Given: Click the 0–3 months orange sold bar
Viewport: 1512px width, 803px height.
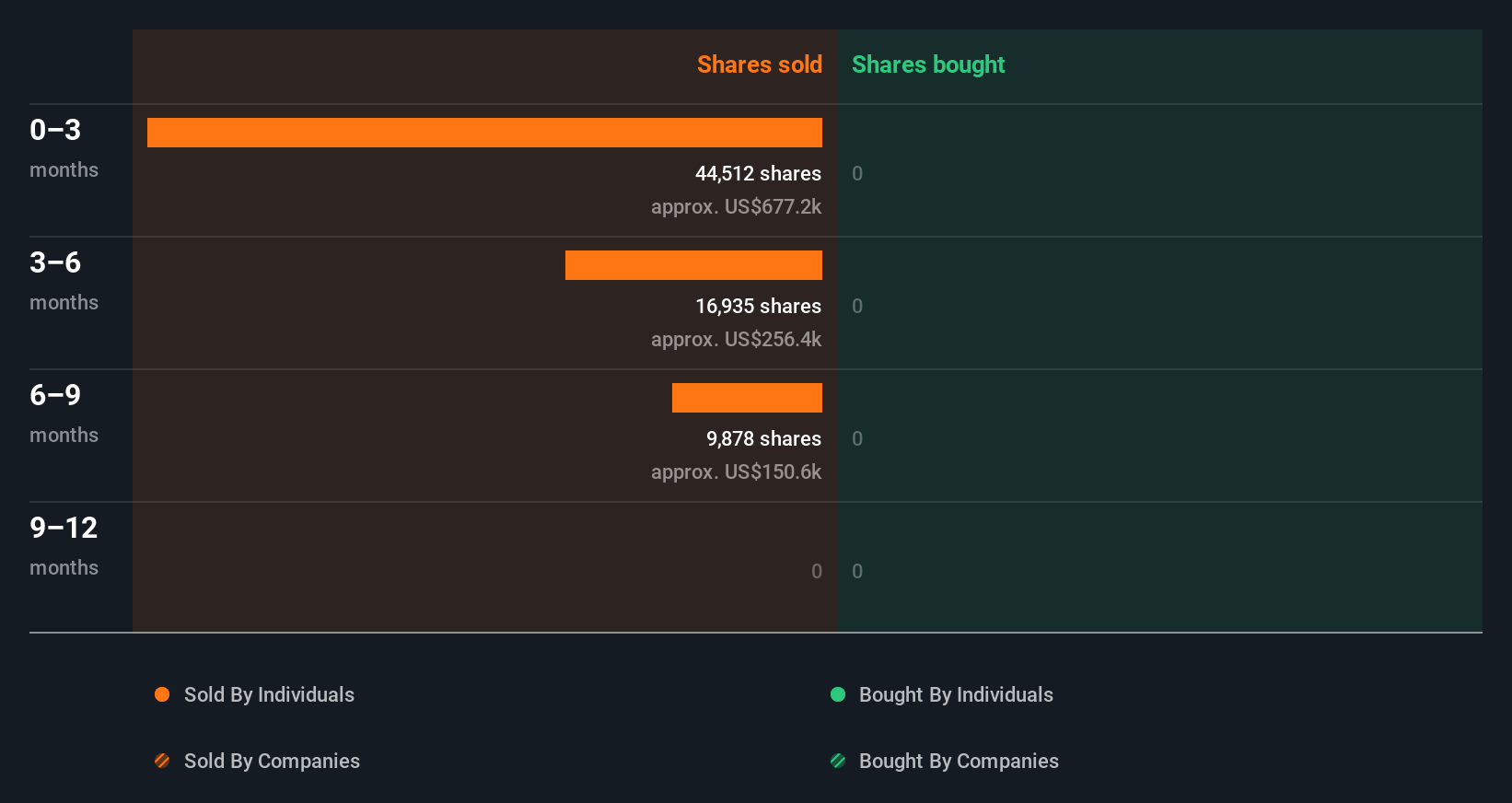Looking at the screenshot, I should (x=484, y=133).
